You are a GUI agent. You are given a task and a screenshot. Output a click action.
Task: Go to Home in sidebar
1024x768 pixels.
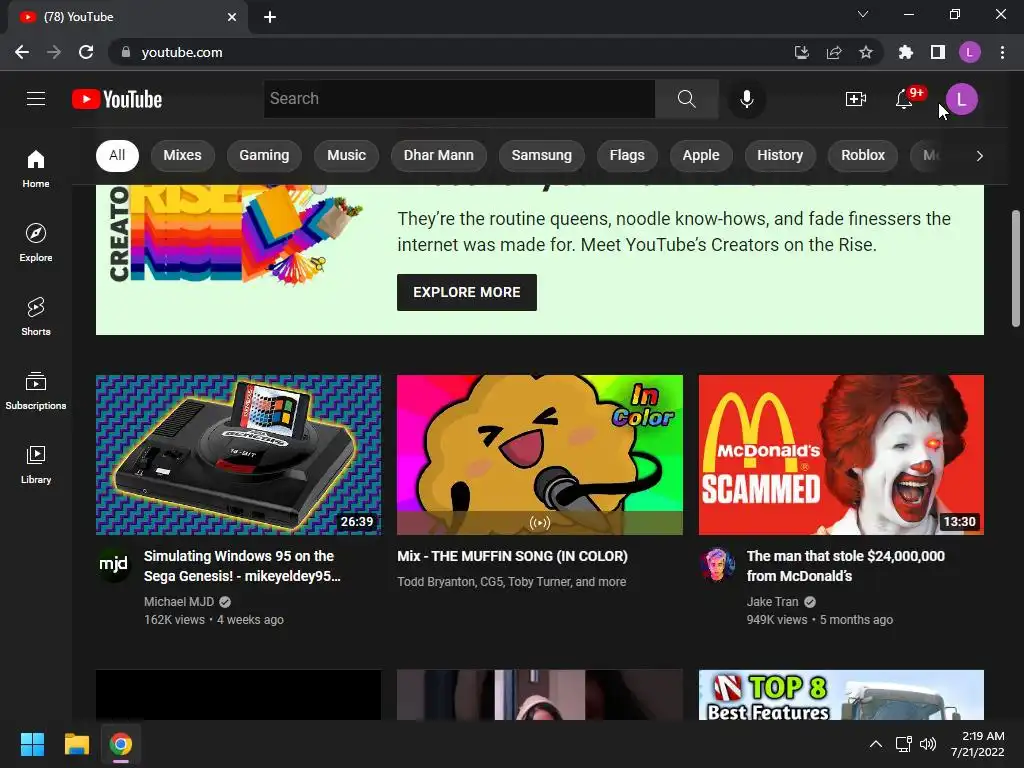[x=36, y=168]
